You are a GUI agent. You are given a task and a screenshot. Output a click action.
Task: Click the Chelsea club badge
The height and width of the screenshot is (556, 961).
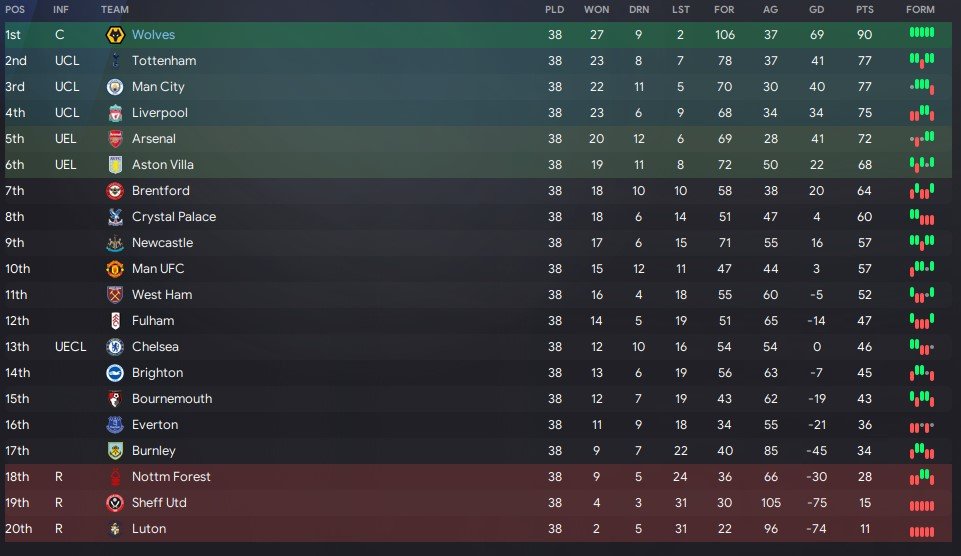coord(115,347)
